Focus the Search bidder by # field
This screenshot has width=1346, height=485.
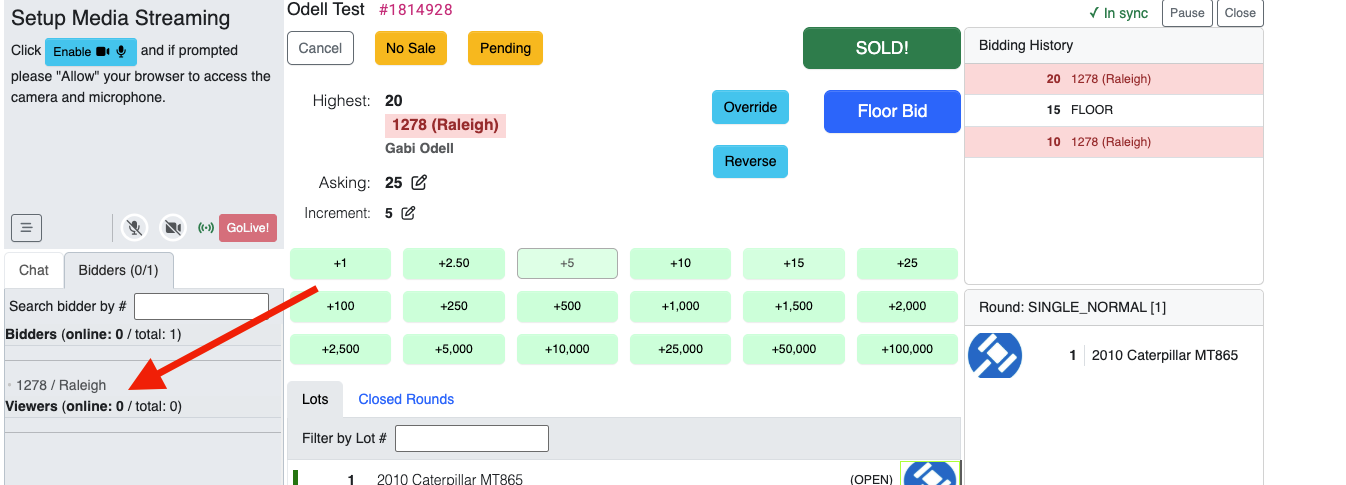tap(201, 306)
